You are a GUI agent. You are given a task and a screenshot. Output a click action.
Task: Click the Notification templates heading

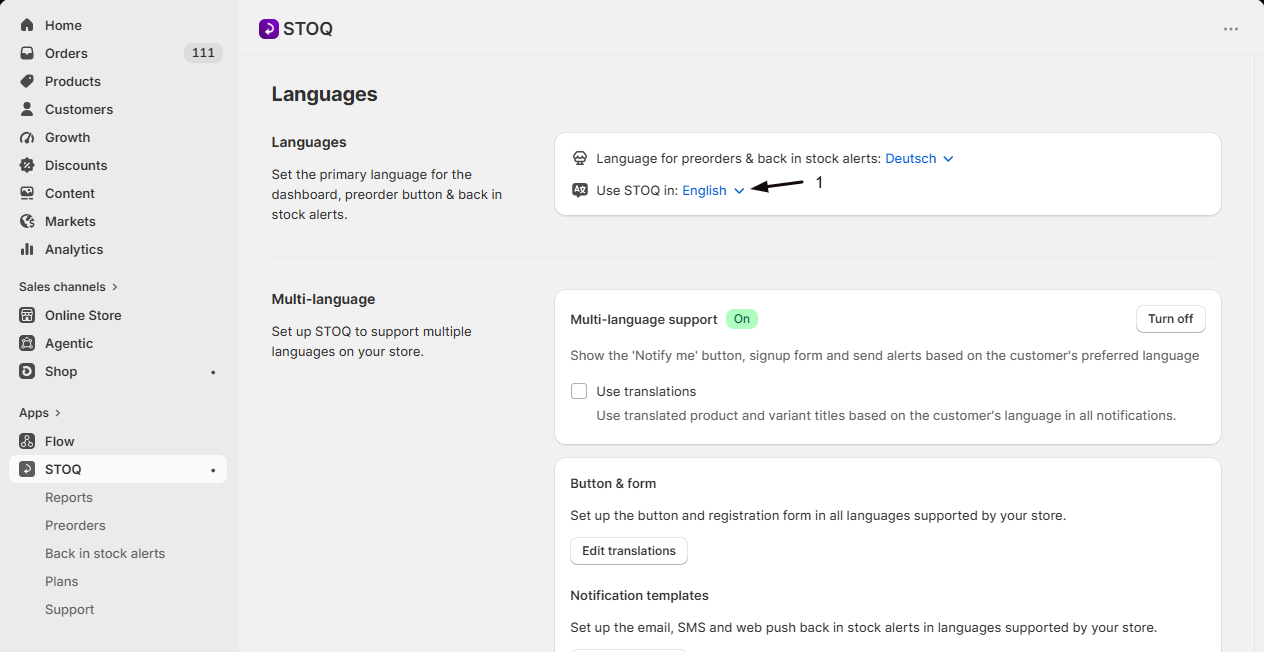tap(639, 595)
